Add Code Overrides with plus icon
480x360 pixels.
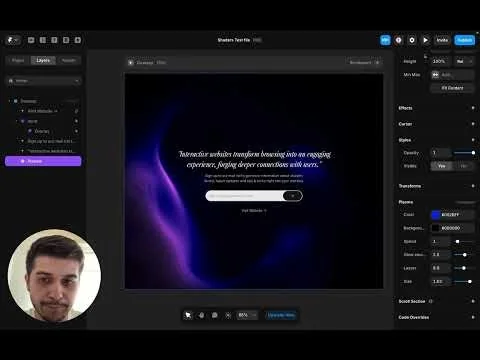[473, 317]
